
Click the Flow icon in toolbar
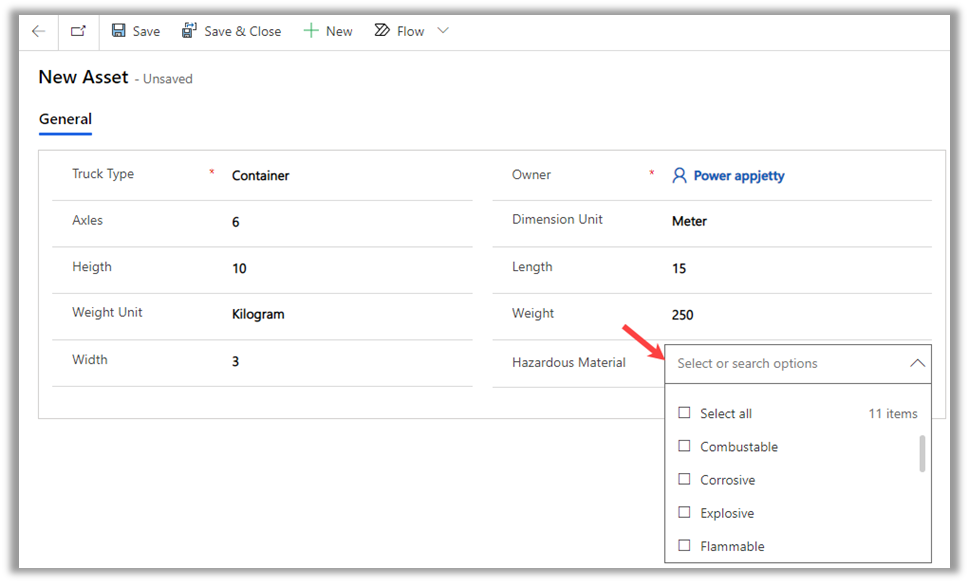[x=382, y=31]
